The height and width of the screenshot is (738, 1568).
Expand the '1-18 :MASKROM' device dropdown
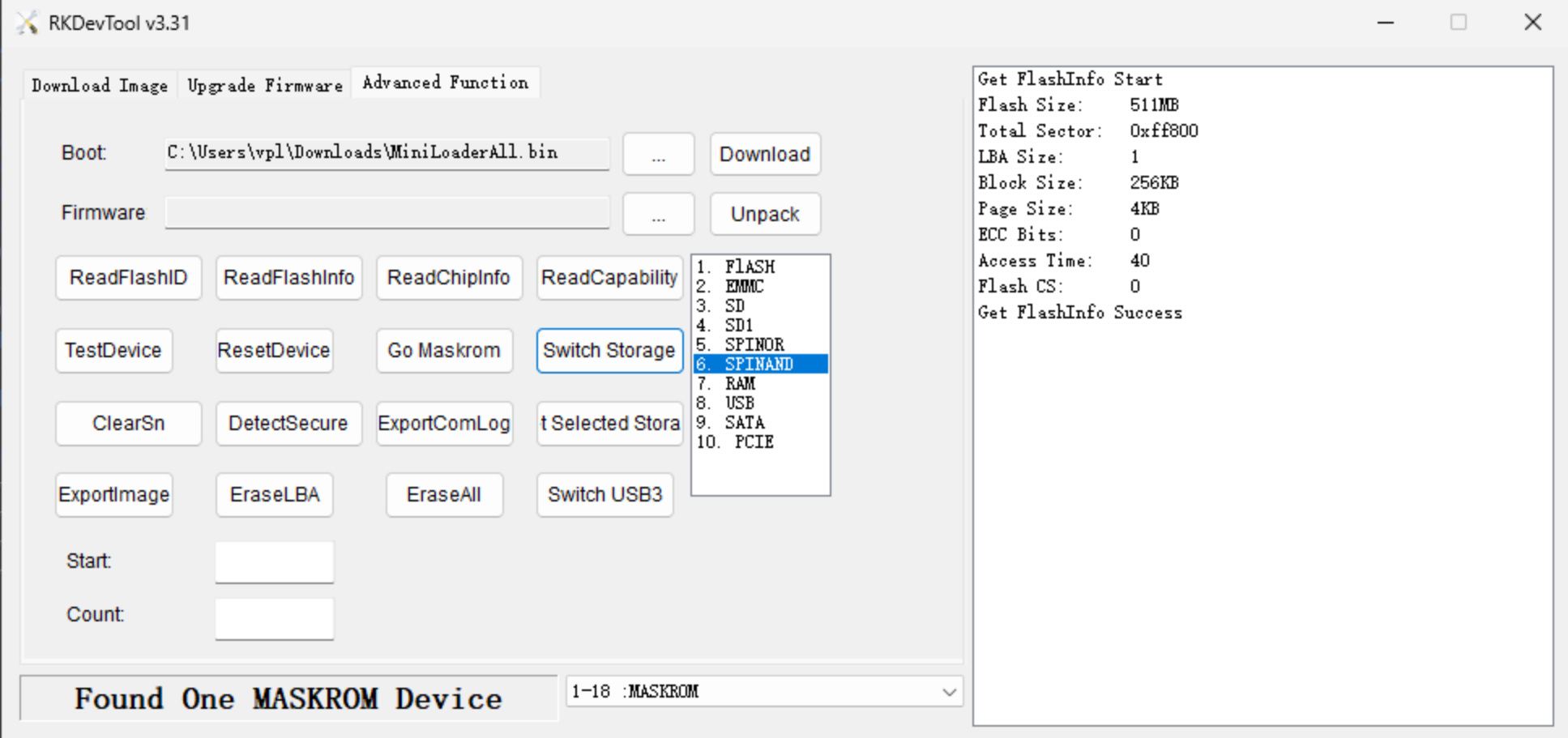(764, 692)
